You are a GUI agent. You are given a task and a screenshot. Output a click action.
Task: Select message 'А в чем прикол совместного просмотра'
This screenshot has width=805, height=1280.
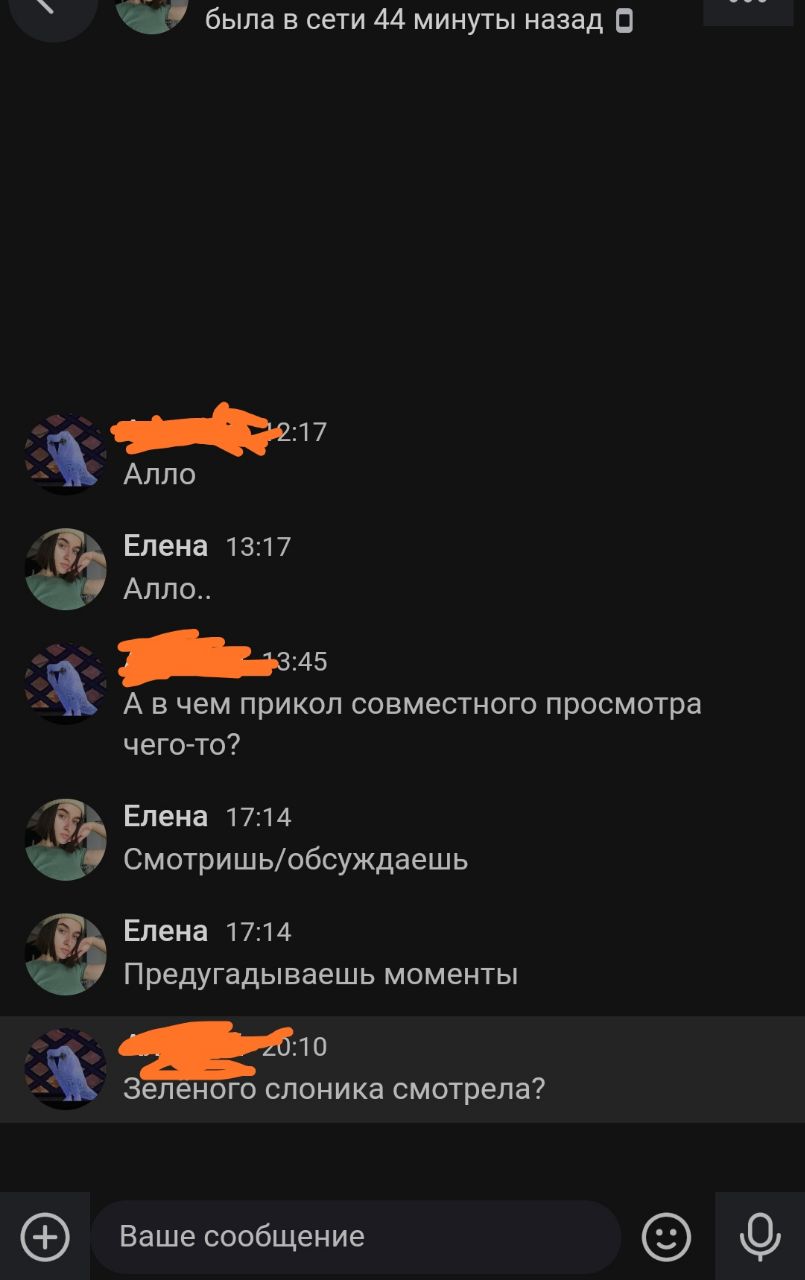coord(412,704)
